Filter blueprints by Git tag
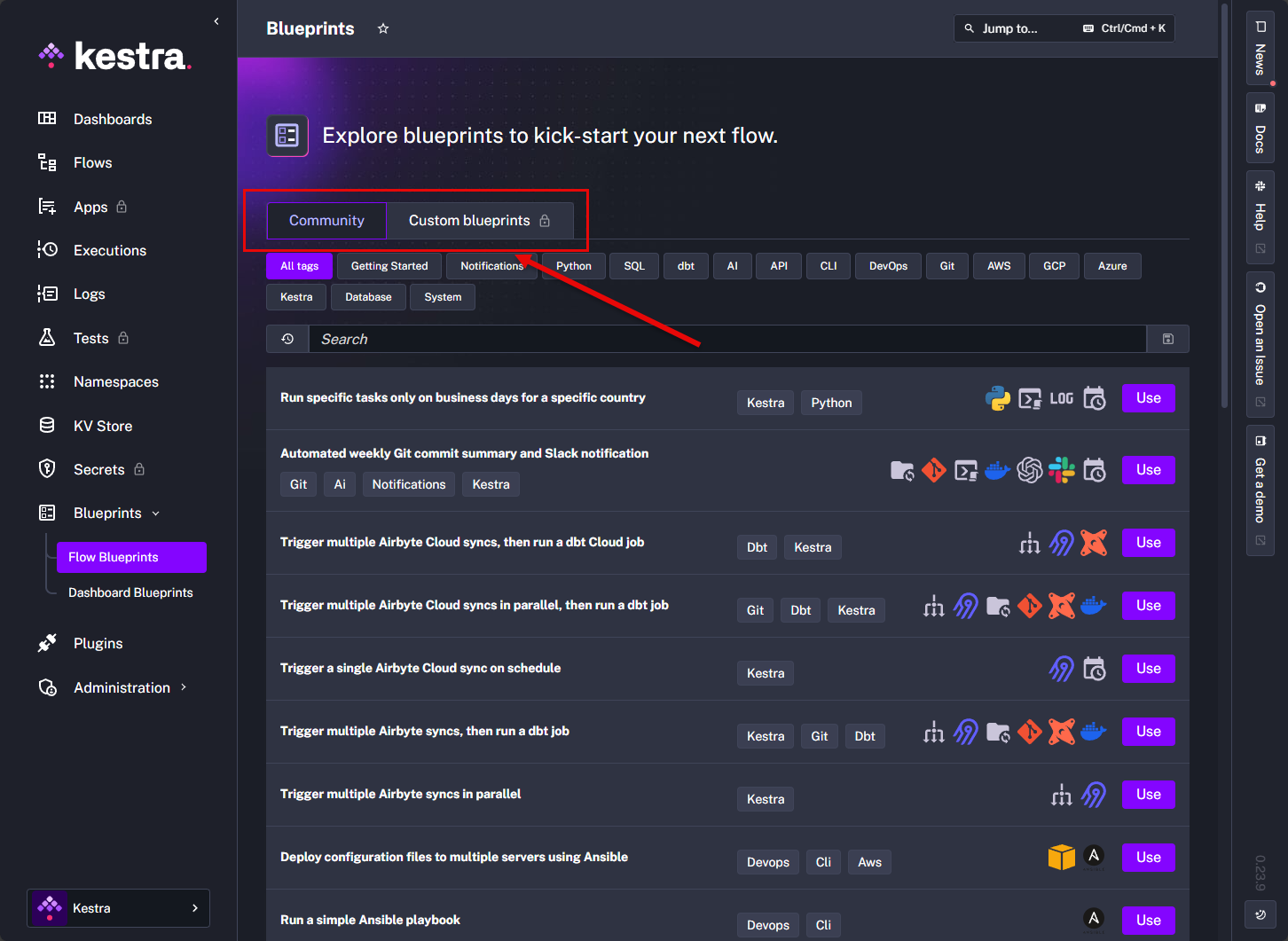The image size is (1288, 941). click(947, 266)
